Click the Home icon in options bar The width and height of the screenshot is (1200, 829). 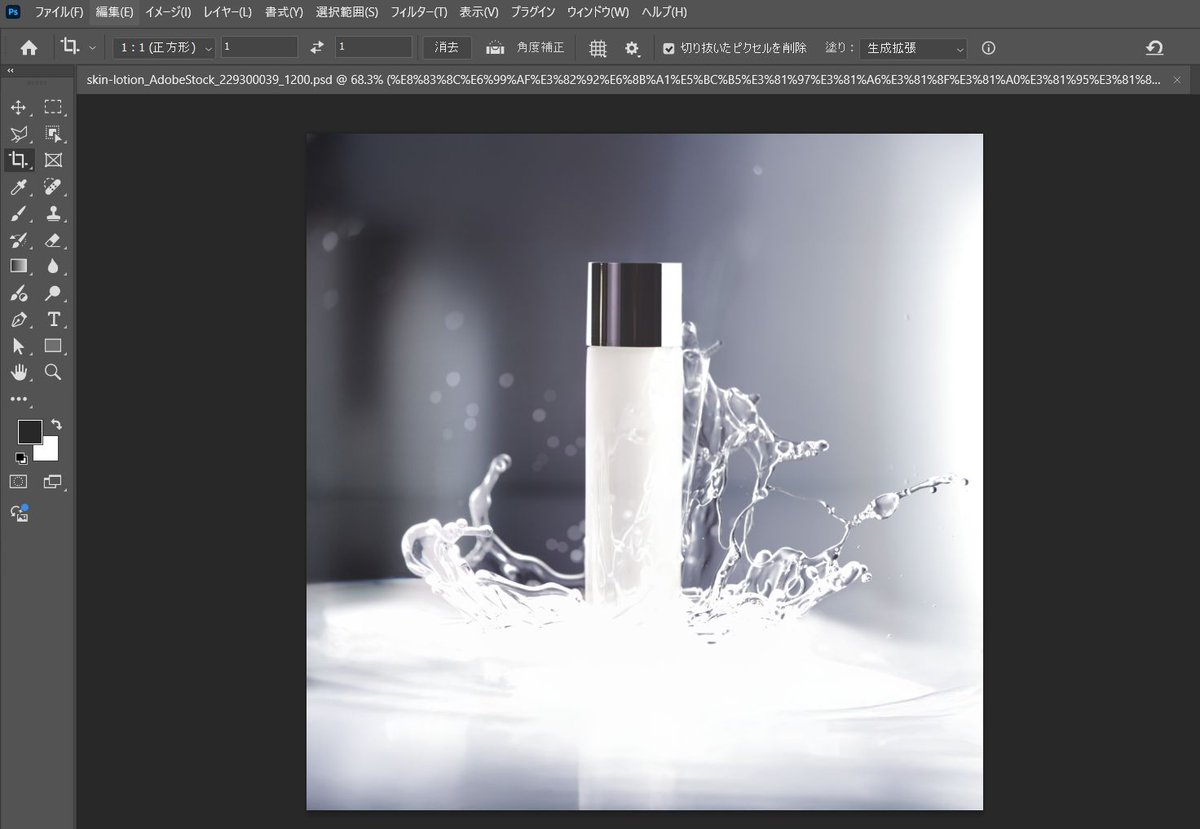(x=28, y=47)
